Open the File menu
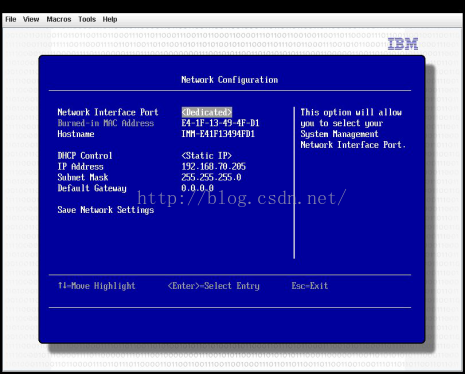 (11, 19)
